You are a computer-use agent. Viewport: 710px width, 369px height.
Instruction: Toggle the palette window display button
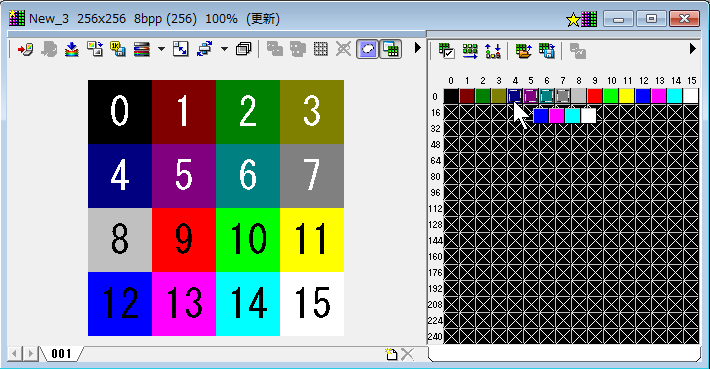(390, 49)
